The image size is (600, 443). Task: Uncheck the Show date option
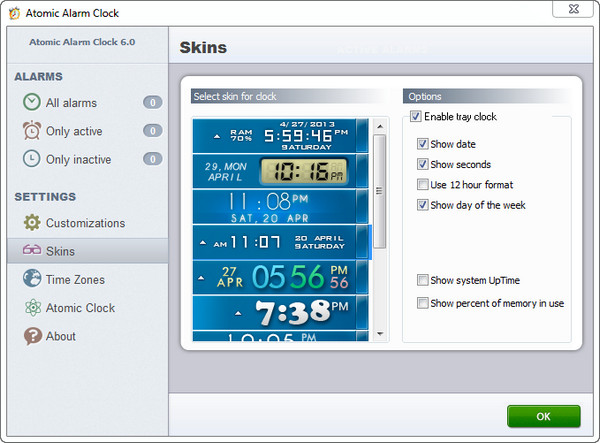pyautogui.click(x=423, y=144)
